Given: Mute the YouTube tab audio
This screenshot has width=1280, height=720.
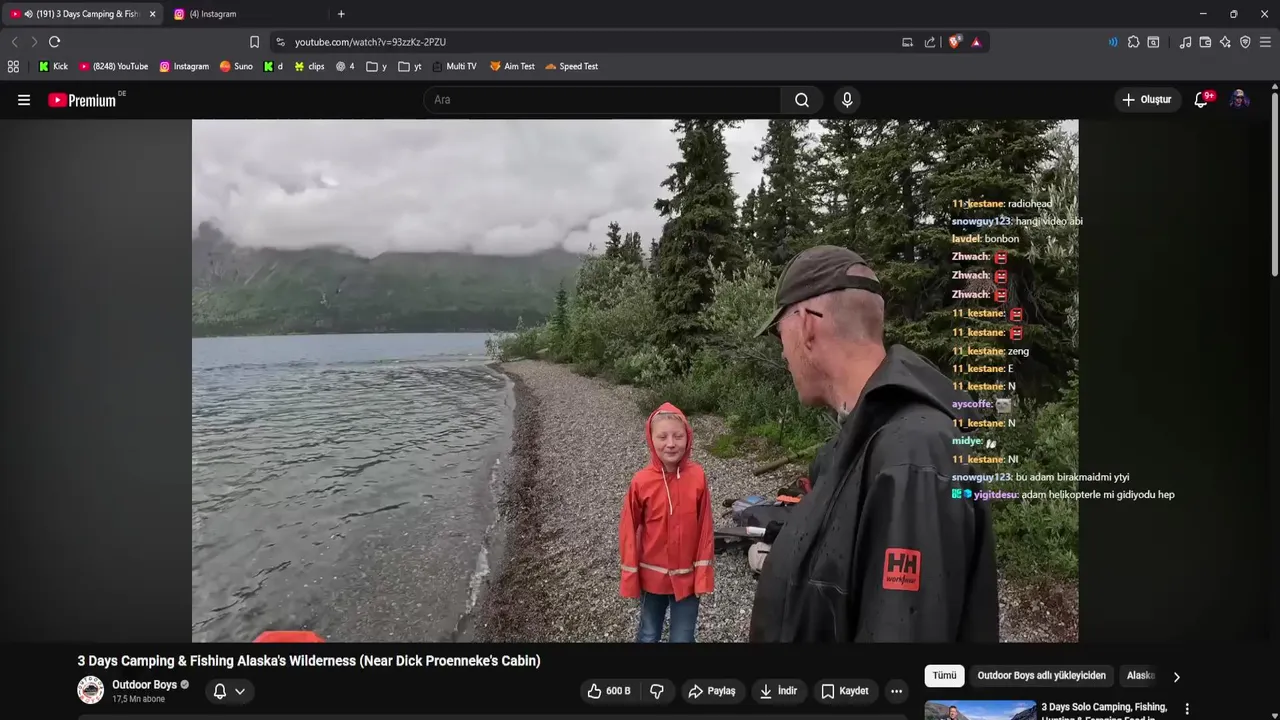Looking at the screenshot, I should [28, 14].
